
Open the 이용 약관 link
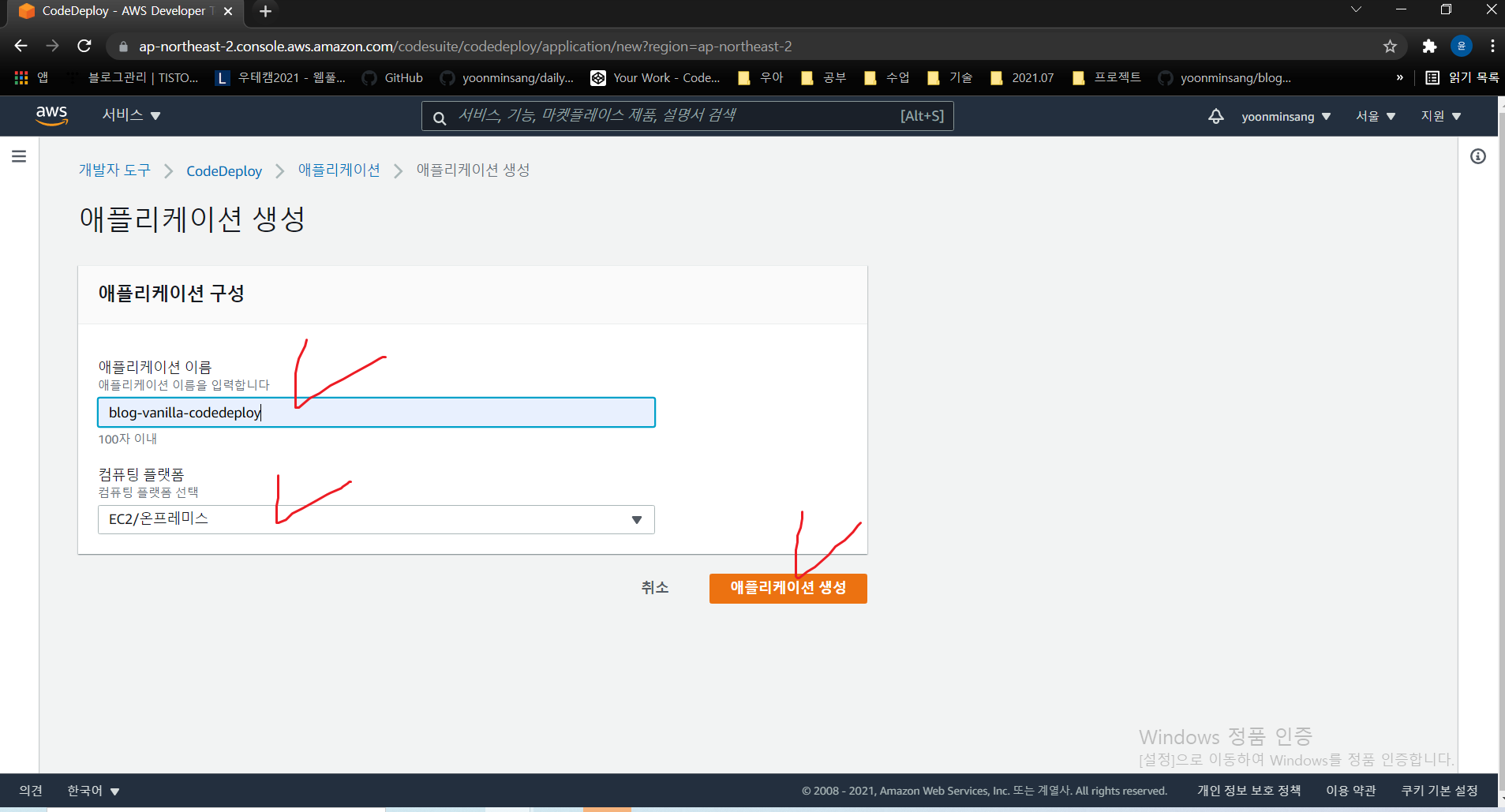(1351, 791)
